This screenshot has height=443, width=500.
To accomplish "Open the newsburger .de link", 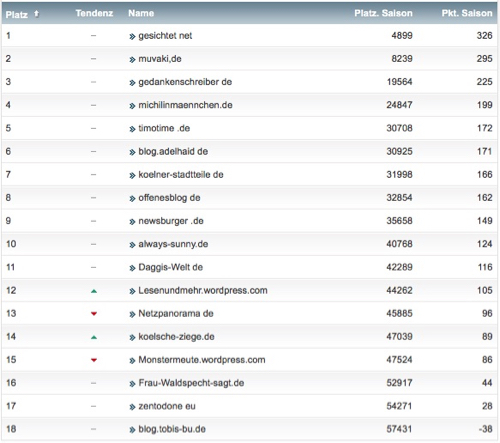I will 171,221.
